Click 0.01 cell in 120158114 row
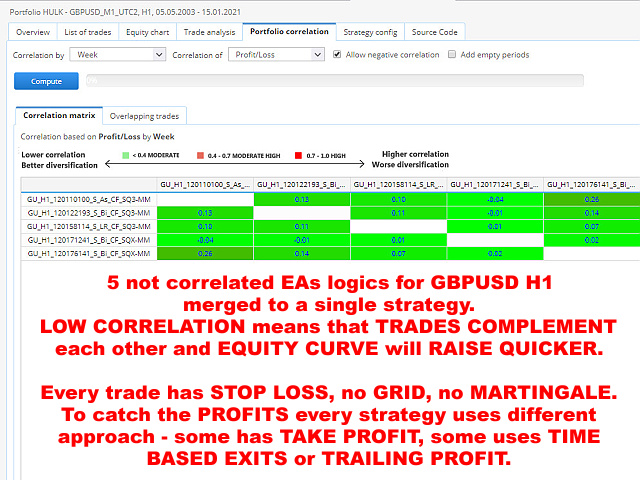 click(x=495, y=226)
